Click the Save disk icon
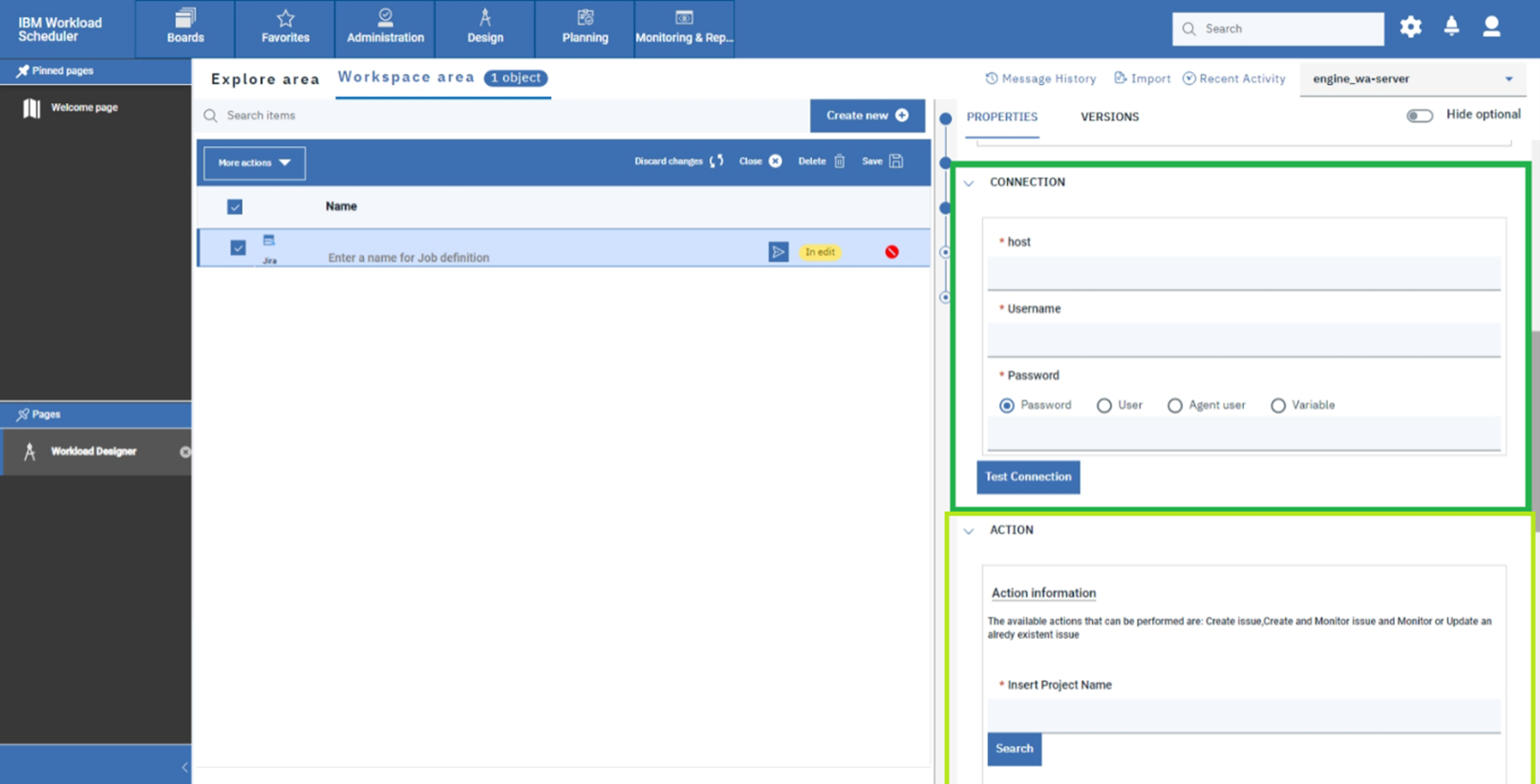The width and height of the screenshot is (1540, 784). tap(896, 161)
